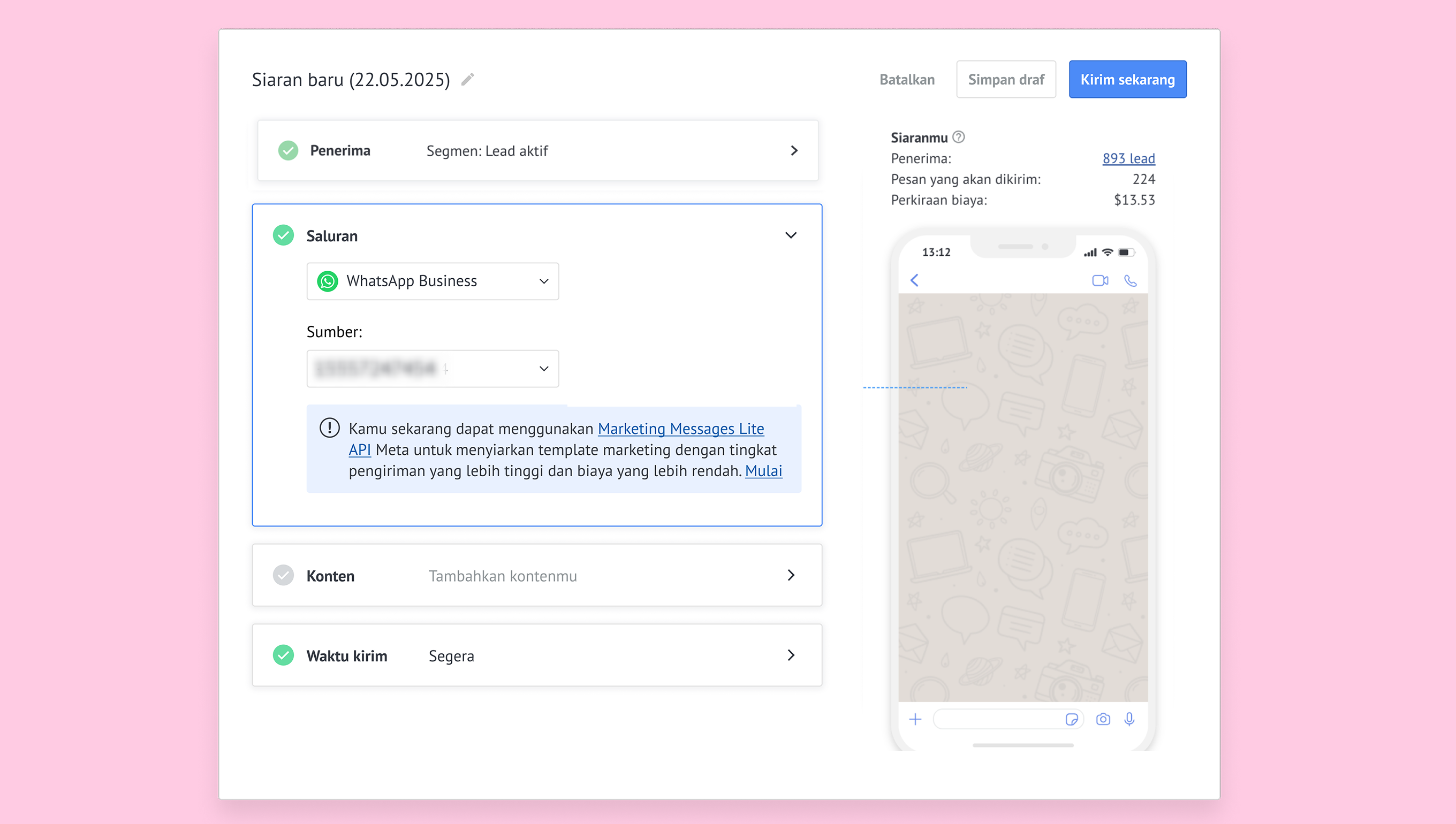Expand the Penerima section row

coord(794,150)
